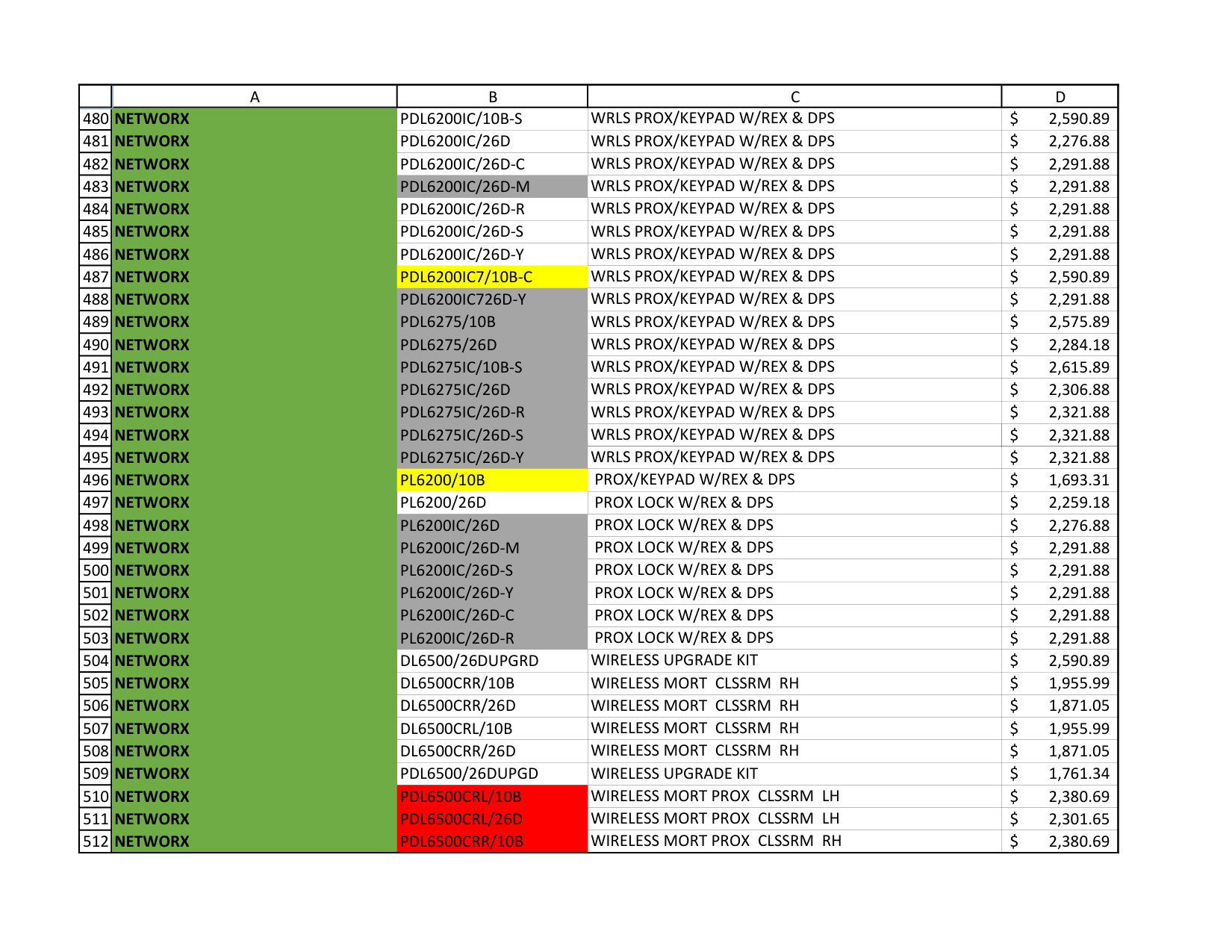Select row 496 header
Image resolution: width=1232 pixels, height=952 pixels.
[96, 480]
